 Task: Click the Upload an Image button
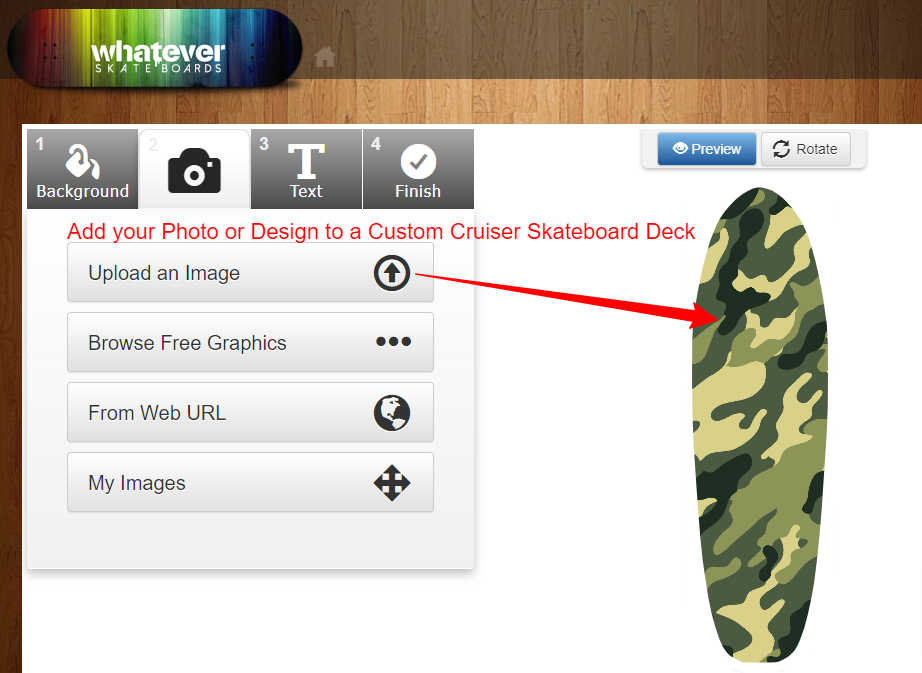pos(250,273)
